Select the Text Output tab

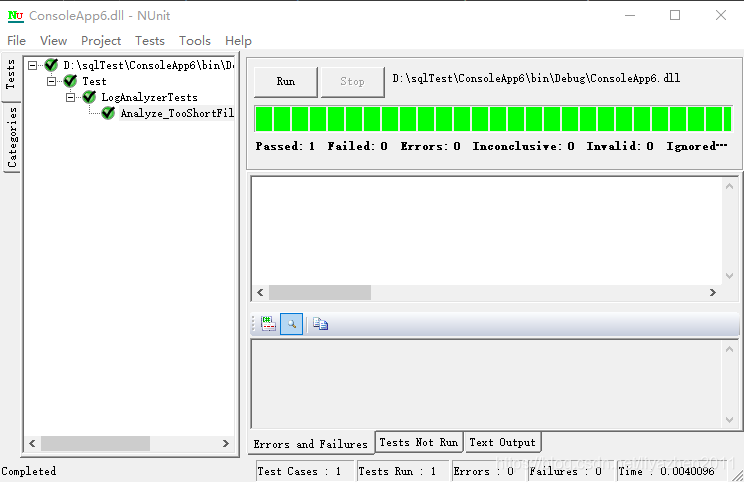tap(502, 442)
